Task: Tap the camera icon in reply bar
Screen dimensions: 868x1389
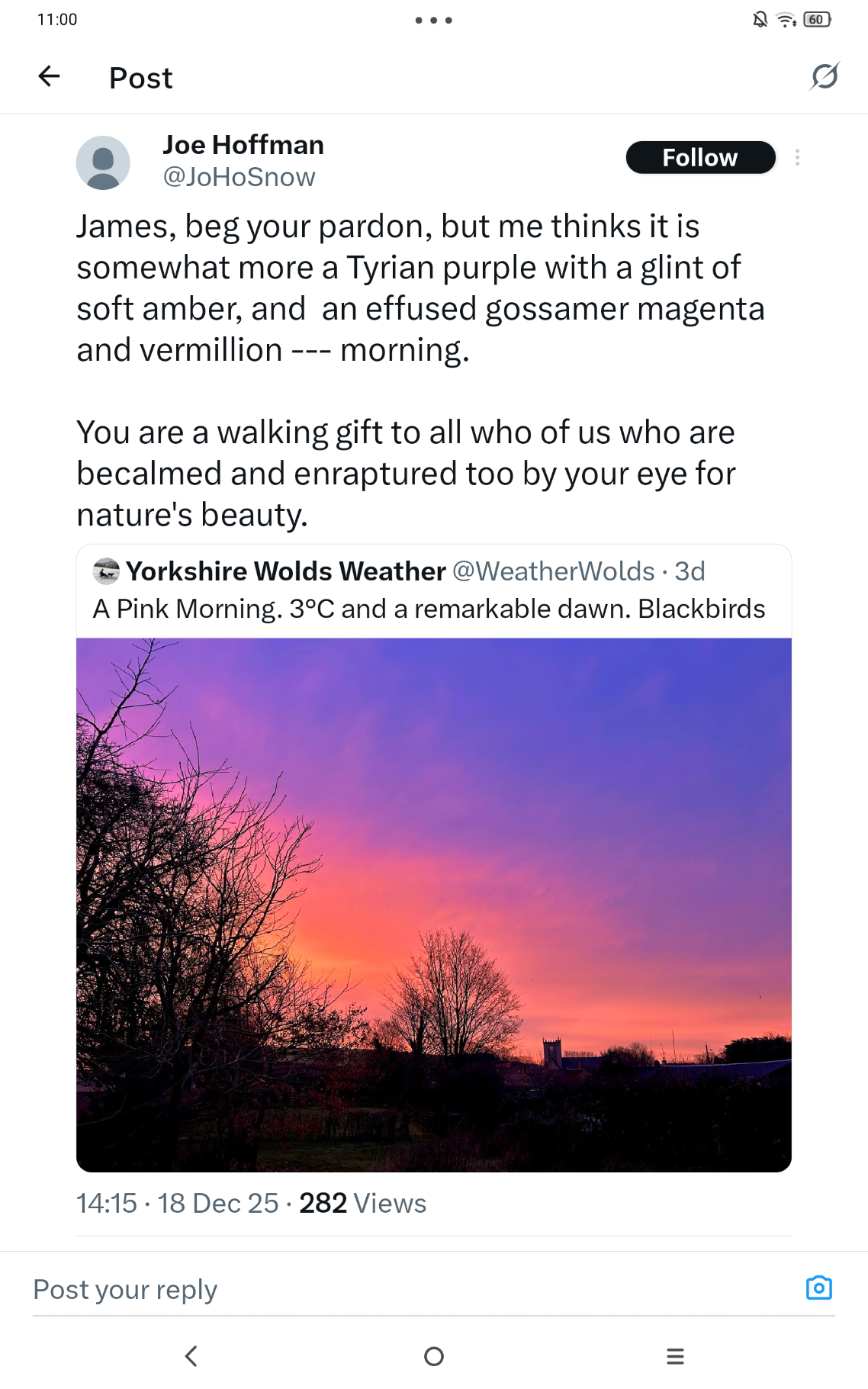Action: coord(818,1288)
